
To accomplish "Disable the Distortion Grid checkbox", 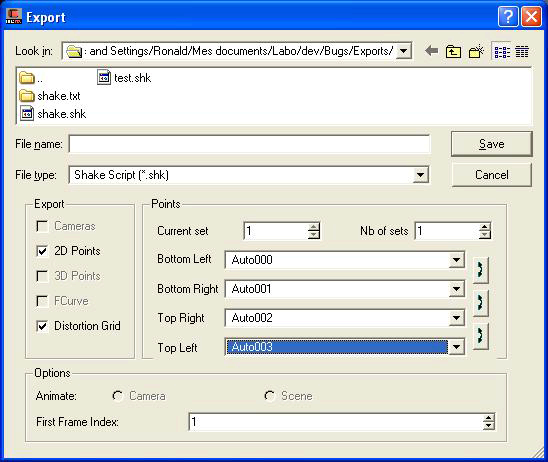I will (x=42, y=326).
